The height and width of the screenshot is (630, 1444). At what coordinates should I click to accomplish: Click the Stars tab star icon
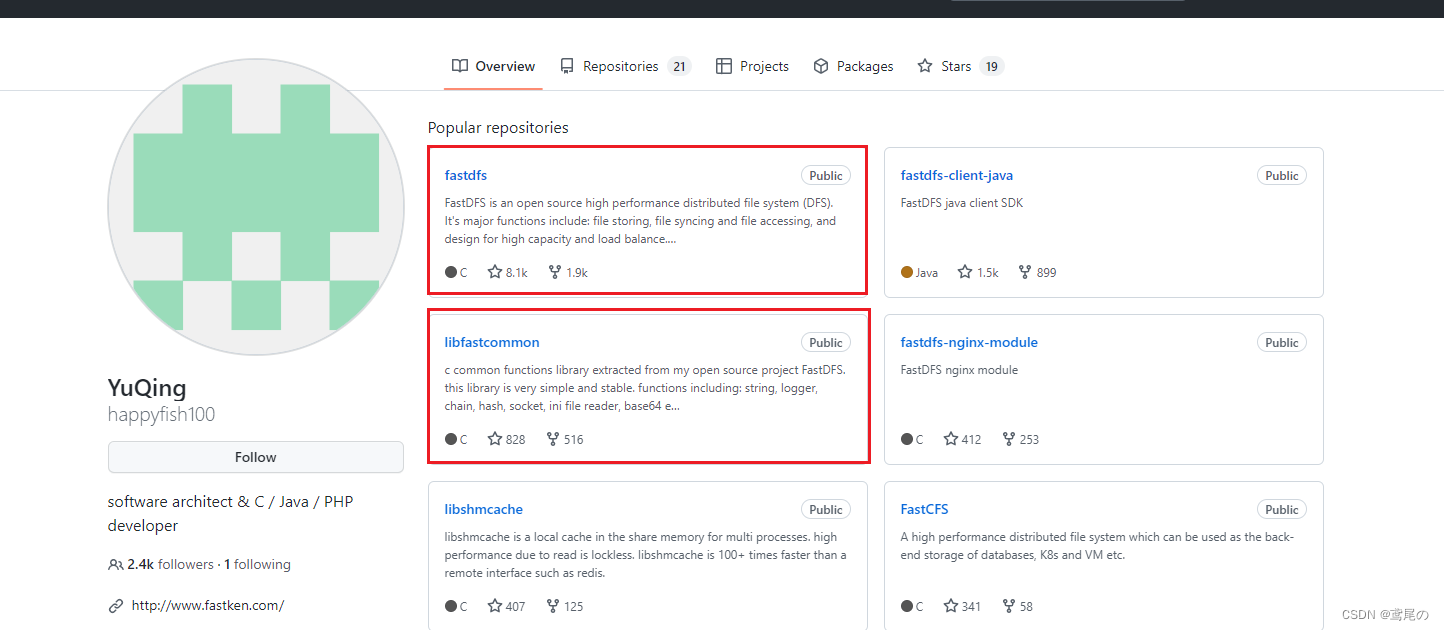click(926, 66)
